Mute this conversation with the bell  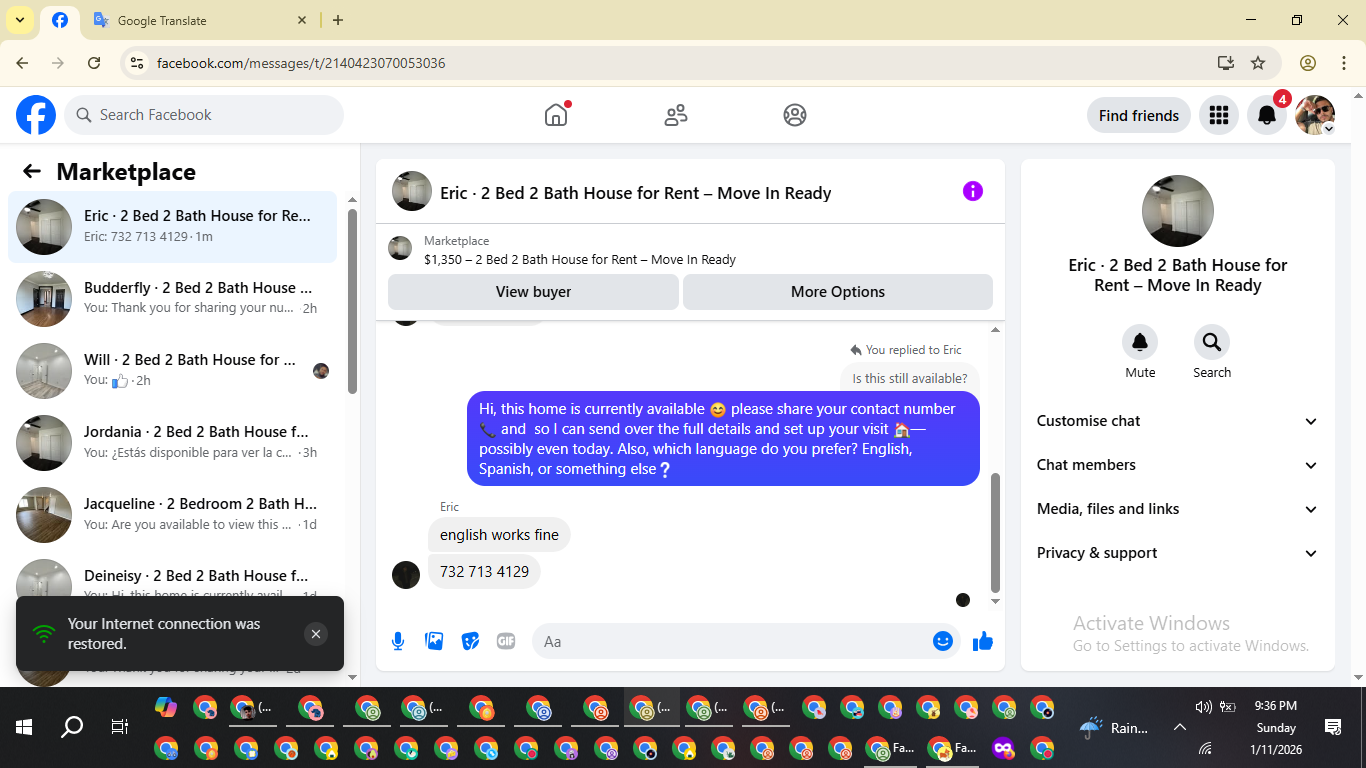1140,343
